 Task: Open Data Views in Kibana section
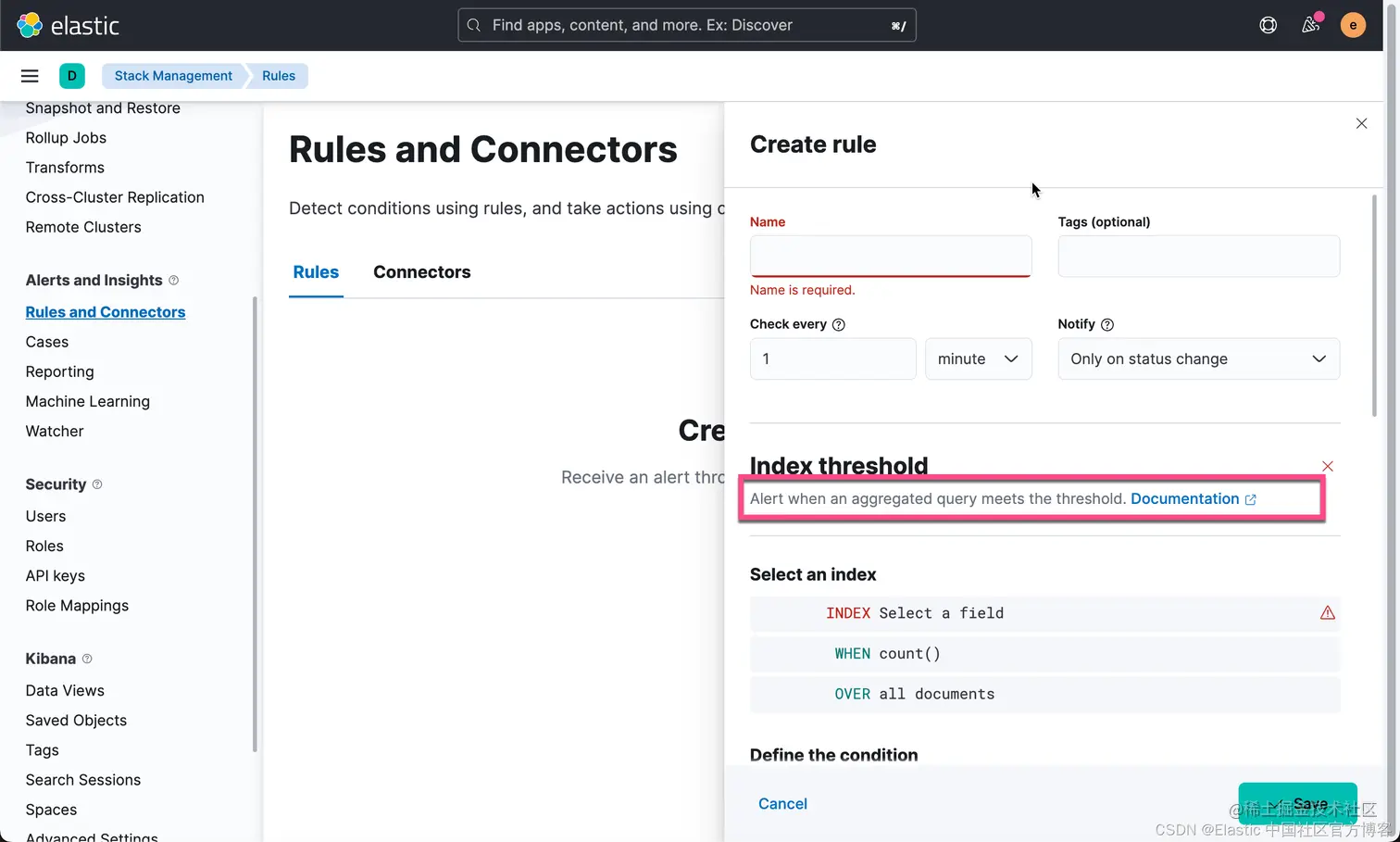pos(65,690)
